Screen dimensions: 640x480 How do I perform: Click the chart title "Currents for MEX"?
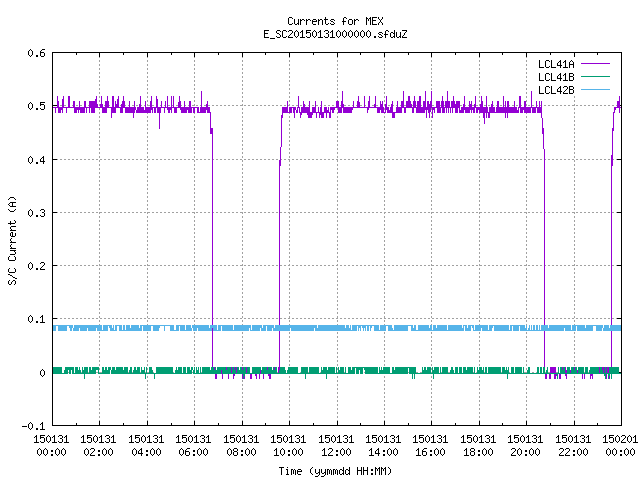335,21
